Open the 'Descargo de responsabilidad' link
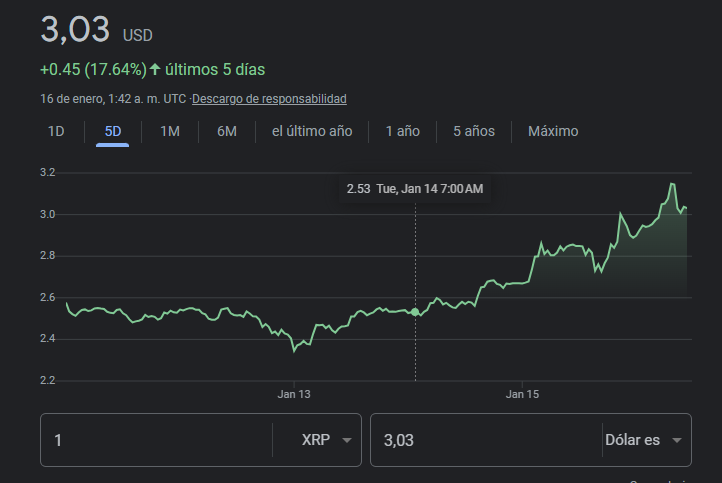The width and height of the screenshot is (722, 483). [269, 99]
